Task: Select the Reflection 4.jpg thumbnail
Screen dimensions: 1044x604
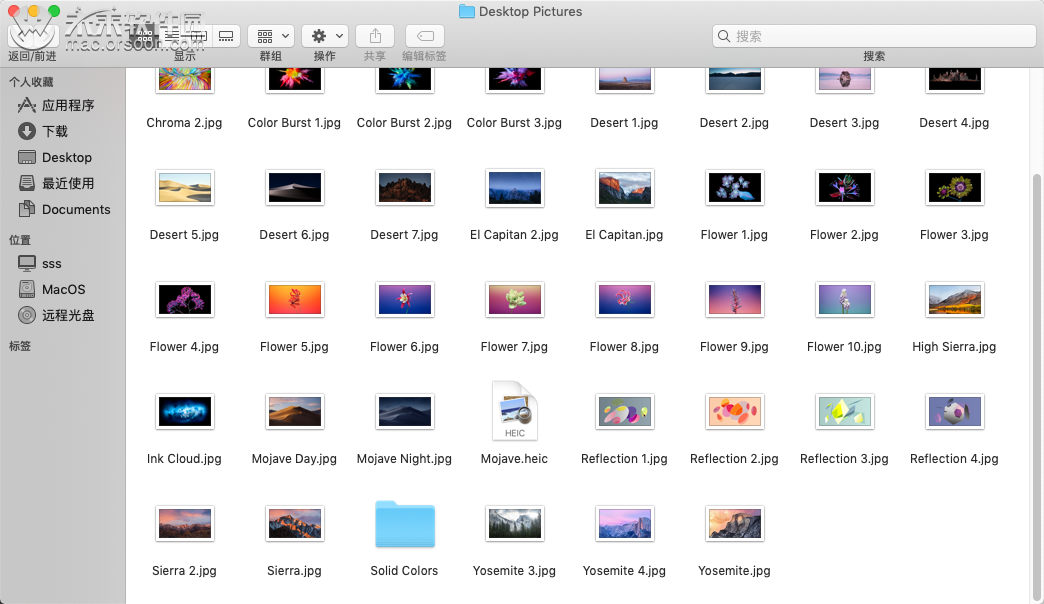Action: pos(954,411)
